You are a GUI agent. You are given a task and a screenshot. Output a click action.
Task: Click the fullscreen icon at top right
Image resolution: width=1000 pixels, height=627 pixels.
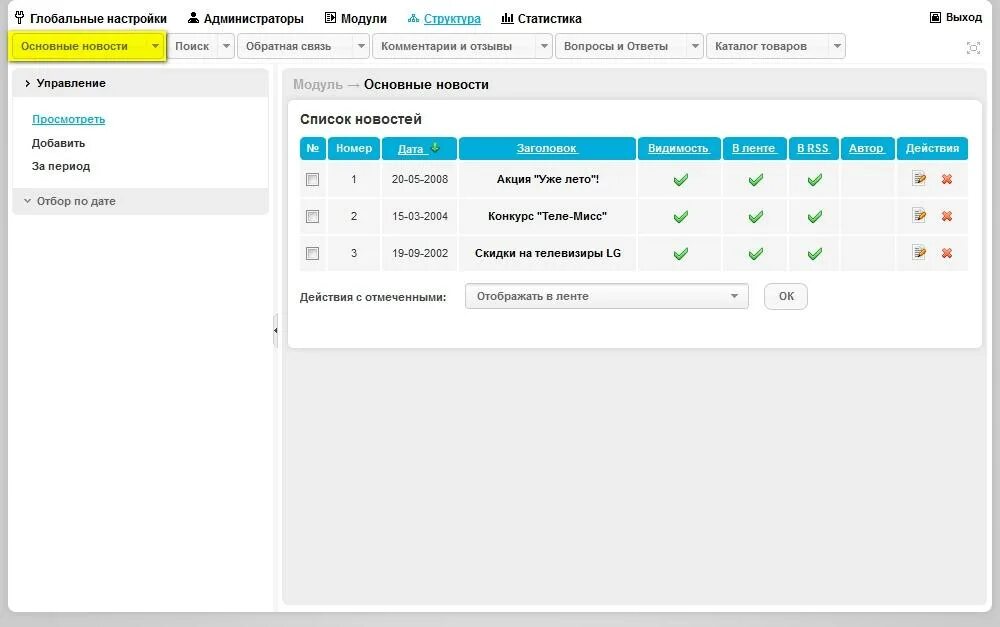[973, 48]
